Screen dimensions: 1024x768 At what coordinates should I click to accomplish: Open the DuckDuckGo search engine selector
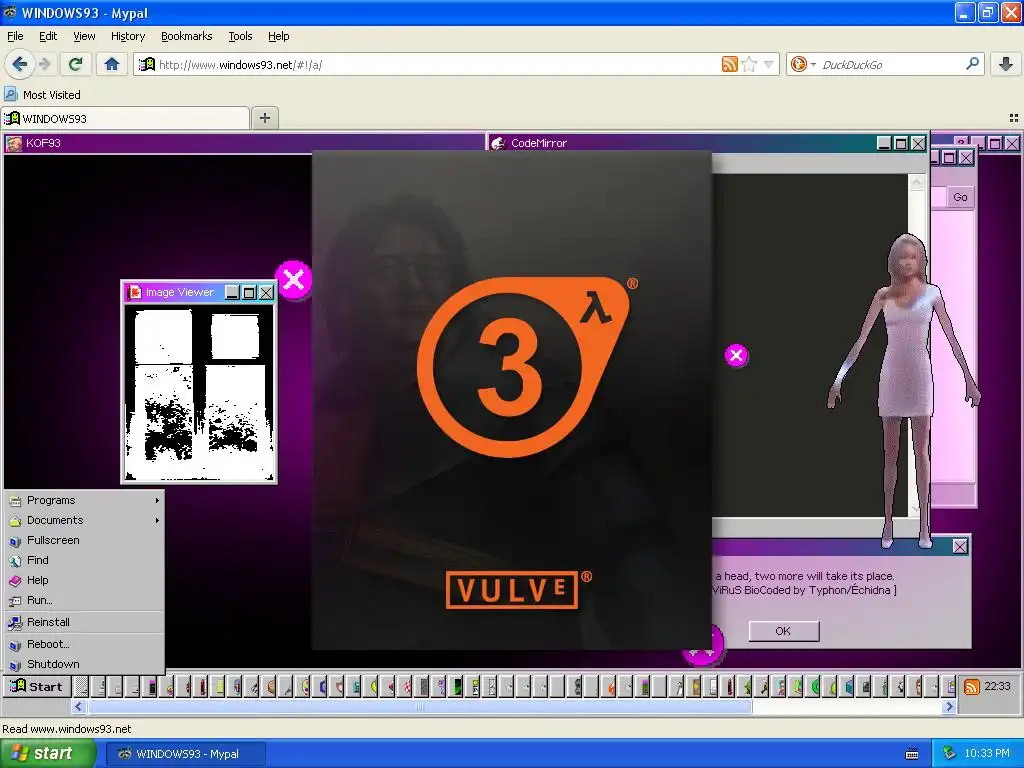[803, 64]
